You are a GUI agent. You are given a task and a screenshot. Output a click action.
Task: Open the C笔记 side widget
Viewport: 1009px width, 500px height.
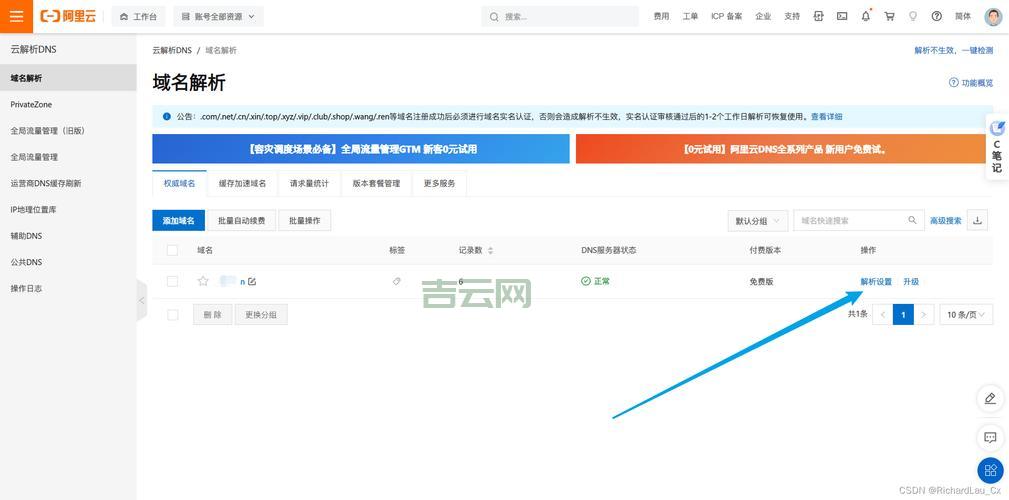pos(997,147)
